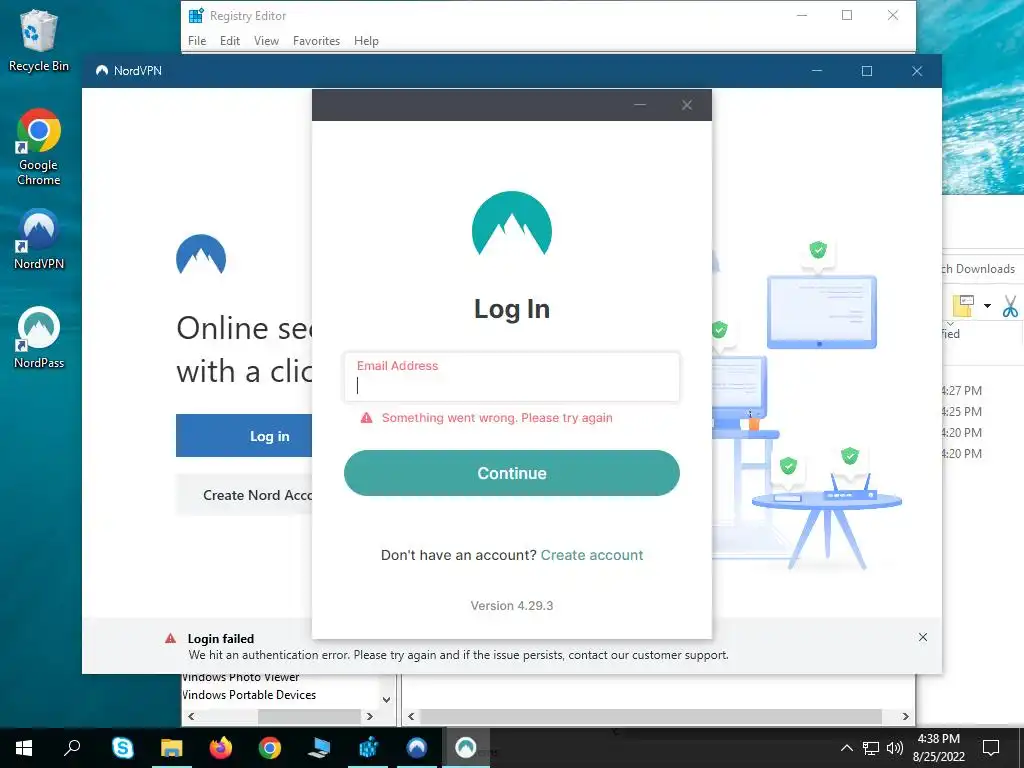This screenshot has height=768, width=1024.
Task: Show hidden system tray icons
Action: (x=846, y=748)
